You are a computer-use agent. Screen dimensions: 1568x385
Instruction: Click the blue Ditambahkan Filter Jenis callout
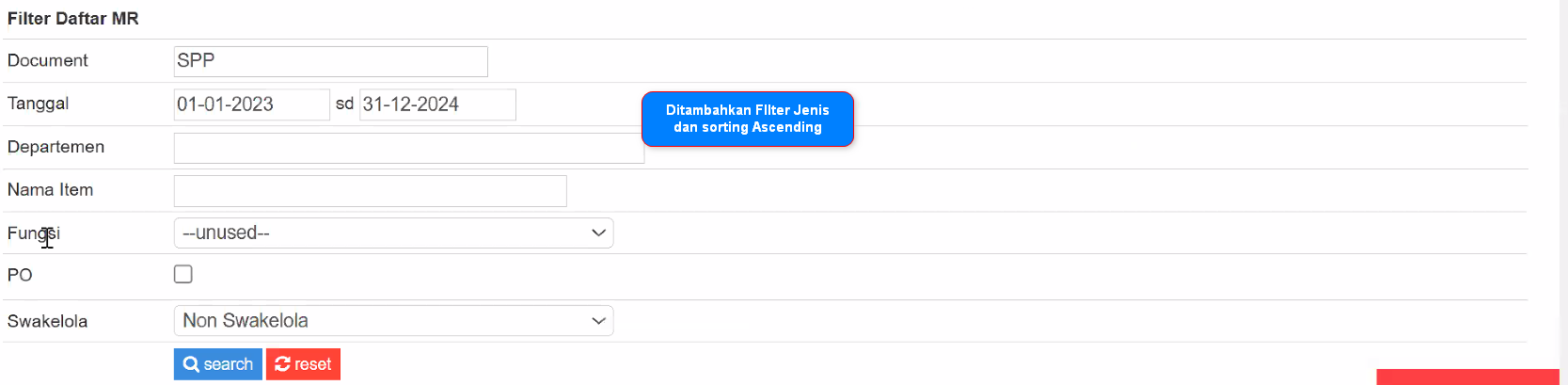[748, 119]
